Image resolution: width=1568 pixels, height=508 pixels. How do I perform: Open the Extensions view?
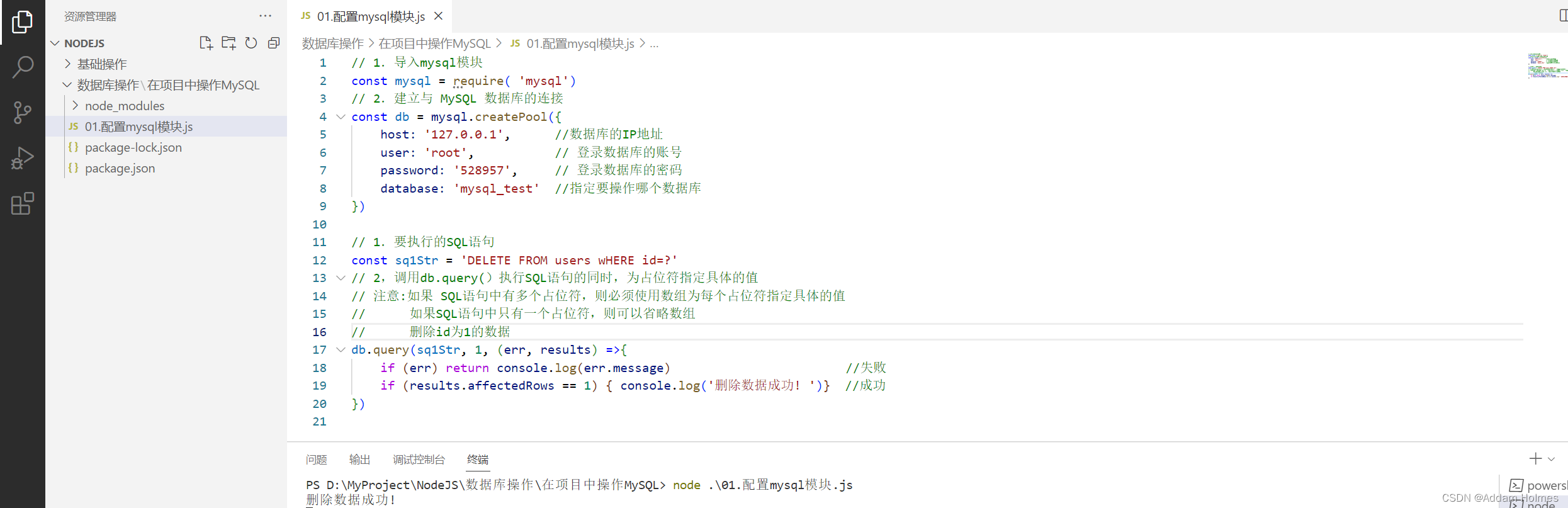point(22,203)
